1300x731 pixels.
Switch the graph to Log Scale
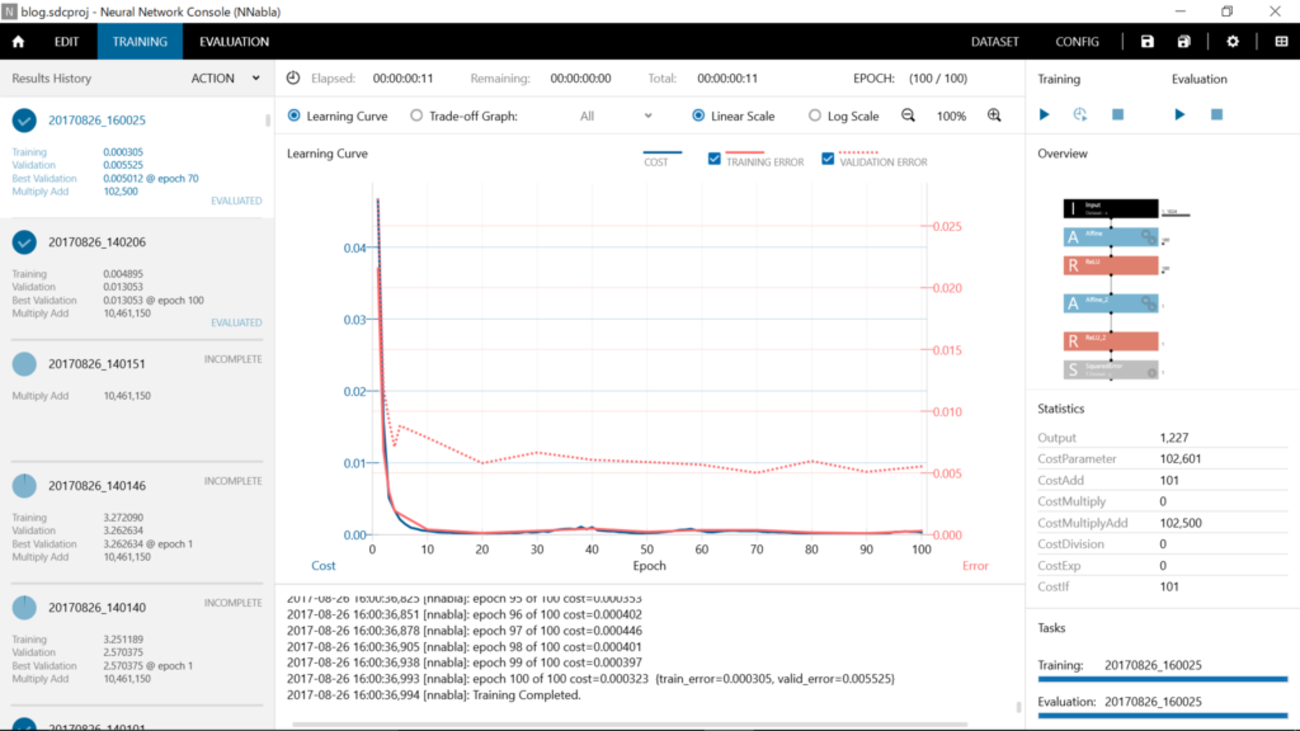pyautogui.click(x=815, y=116)
